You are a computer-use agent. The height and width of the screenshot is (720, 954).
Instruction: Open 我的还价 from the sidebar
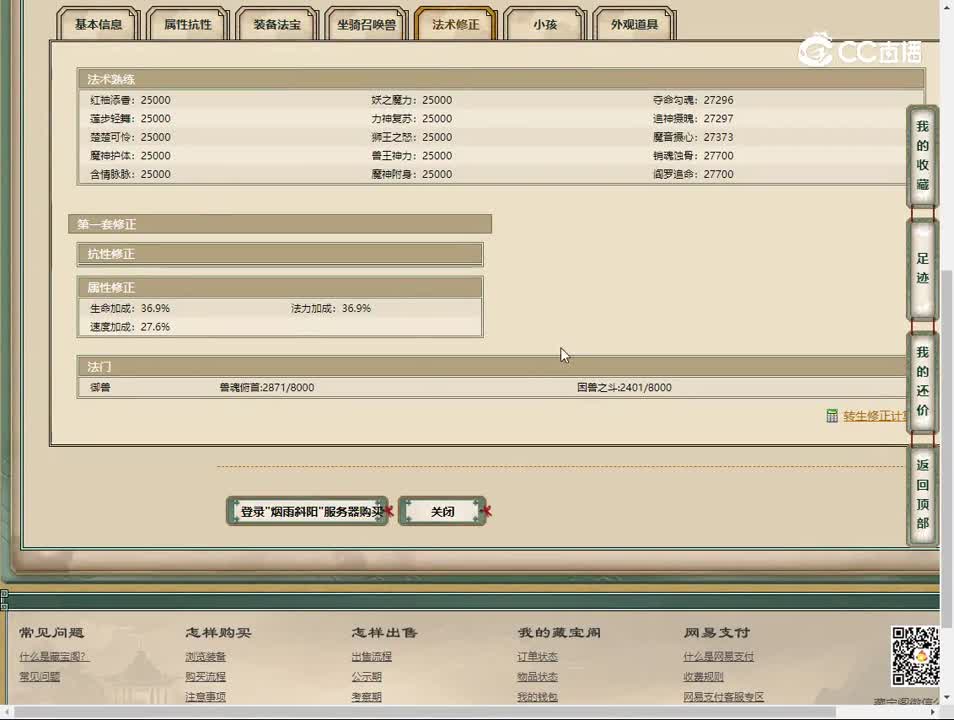[922, 382]
